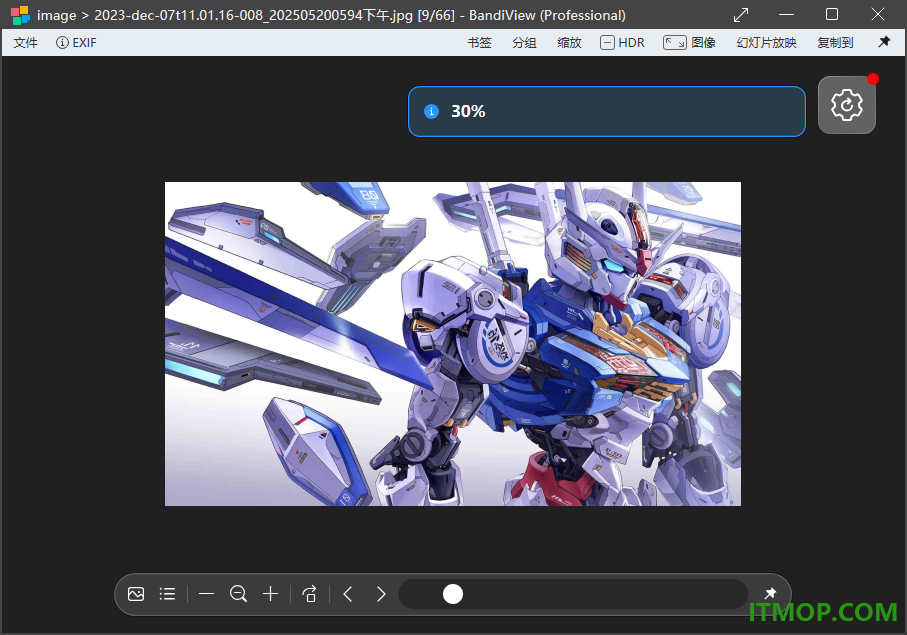Toggle HDR mode
This screenshot has height=635, width=907.
pyautogui.click(x=622, y=43)
